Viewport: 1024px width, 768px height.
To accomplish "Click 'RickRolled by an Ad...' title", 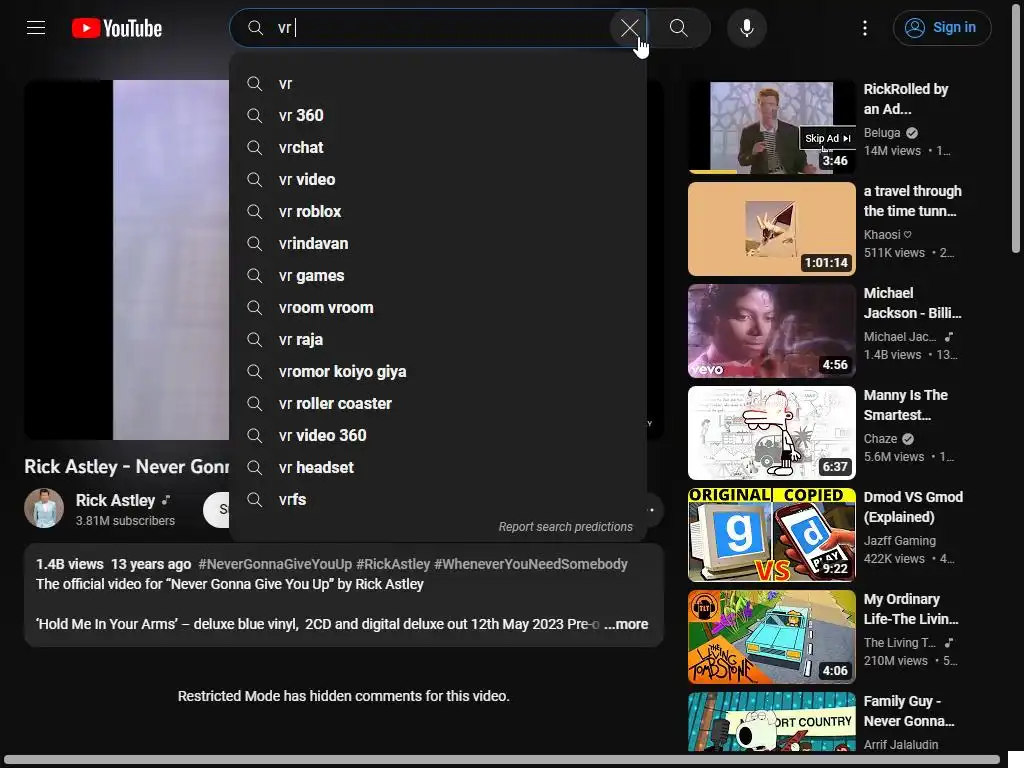I will (x=906, y=99).
